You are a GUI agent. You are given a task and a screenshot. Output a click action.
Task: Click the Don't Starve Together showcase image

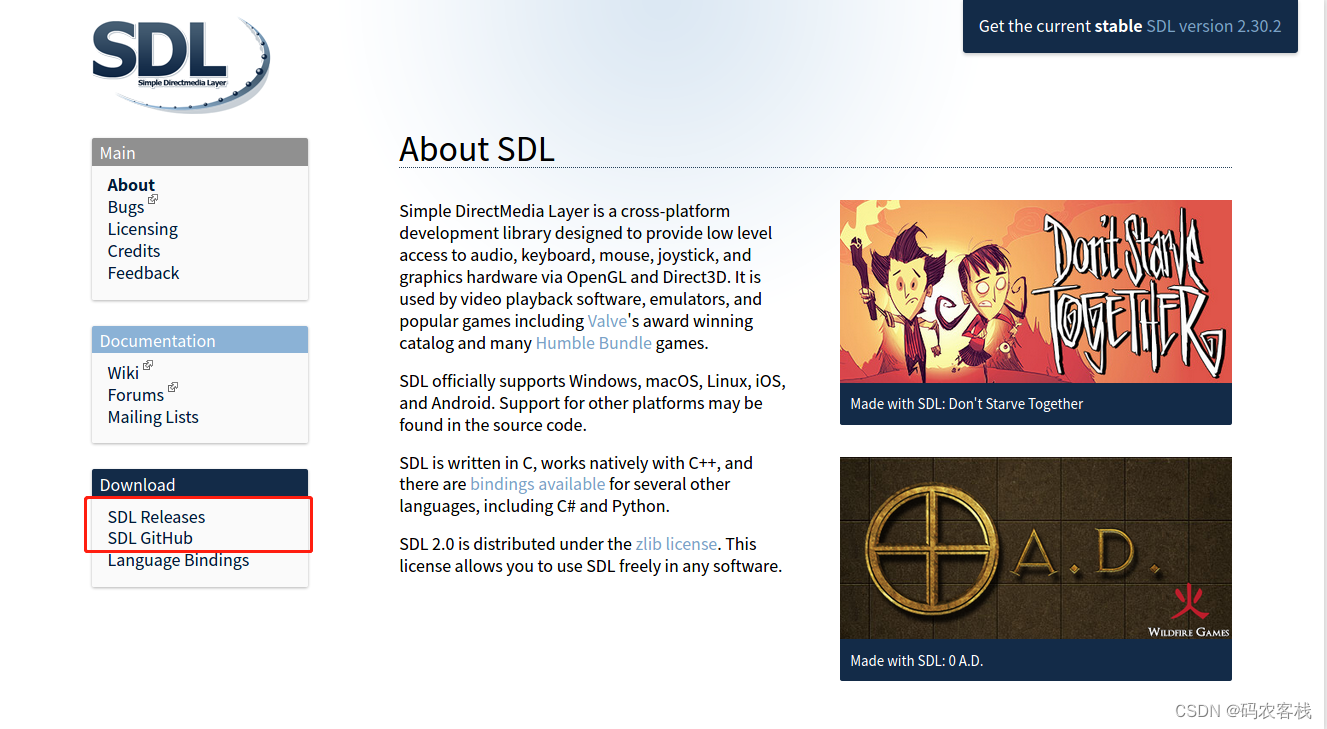tap(1035, 292)
